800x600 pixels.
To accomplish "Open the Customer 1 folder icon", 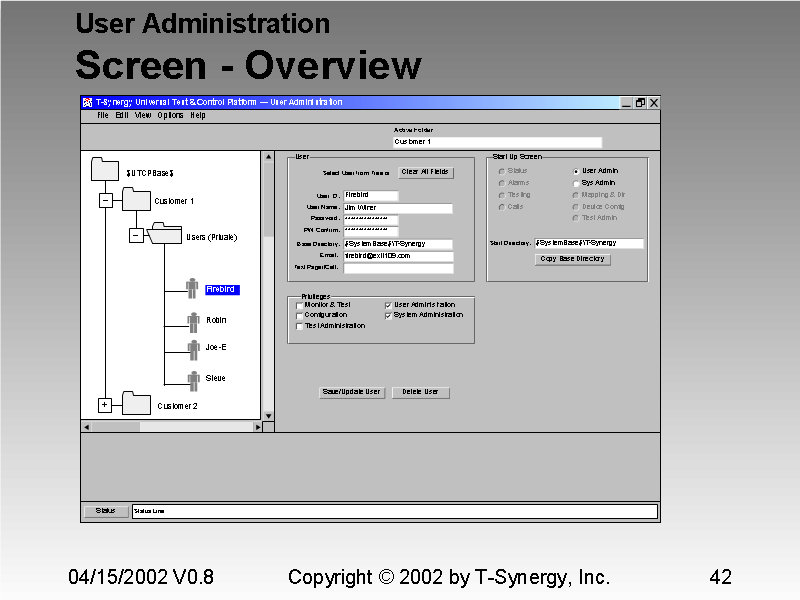I will 136,199.
